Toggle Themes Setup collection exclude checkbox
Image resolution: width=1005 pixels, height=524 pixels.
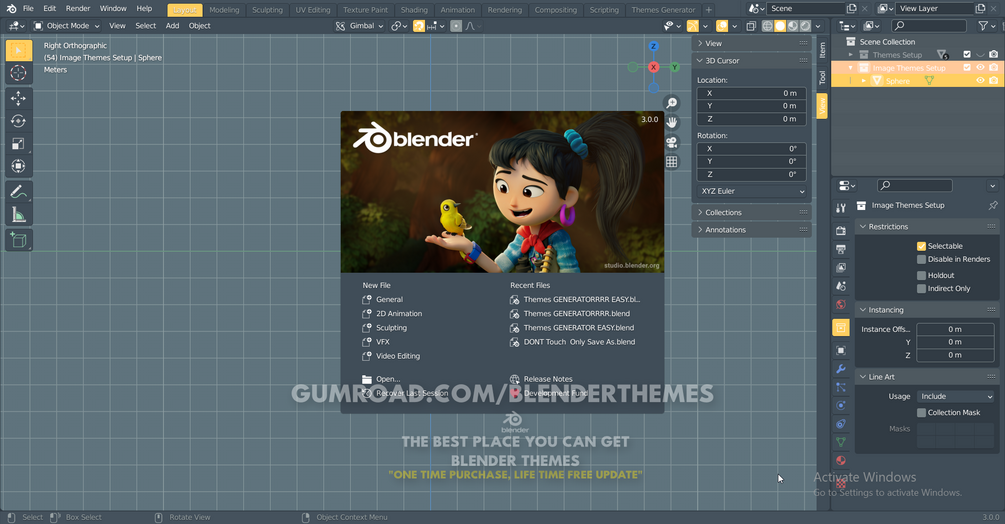(967, 54)
